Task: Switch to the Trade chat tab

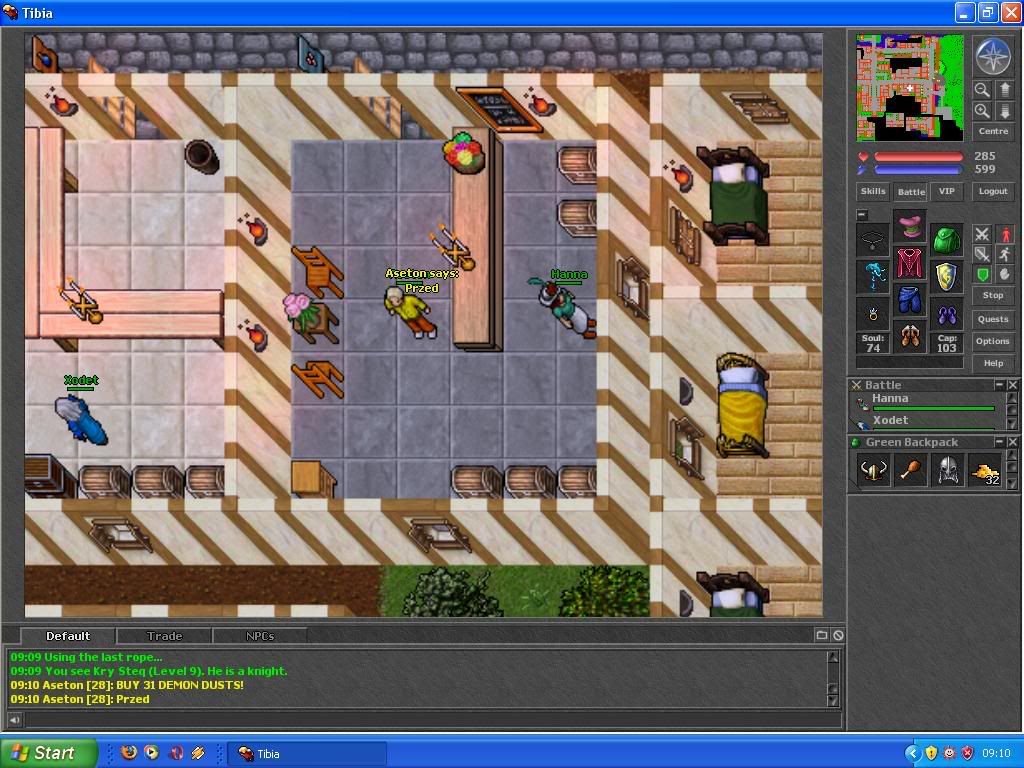Action: [x=164, y=635]
